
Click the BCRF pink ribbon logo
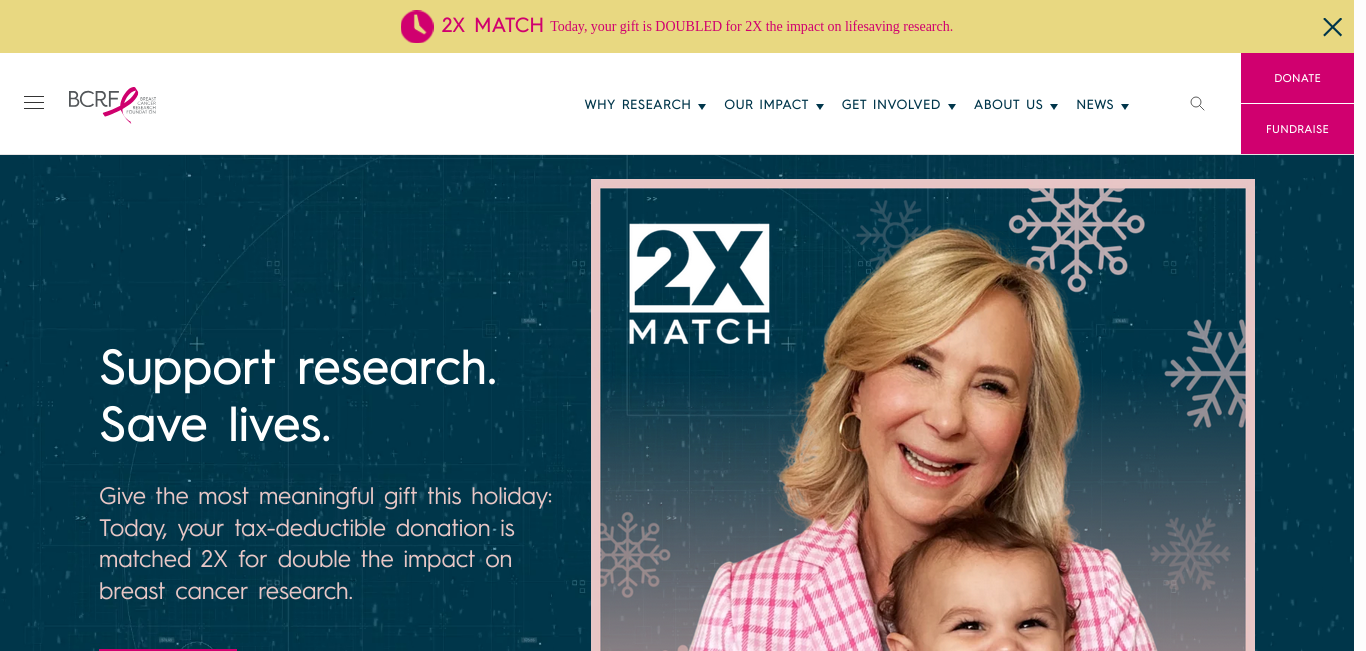(x=112, y=103)
